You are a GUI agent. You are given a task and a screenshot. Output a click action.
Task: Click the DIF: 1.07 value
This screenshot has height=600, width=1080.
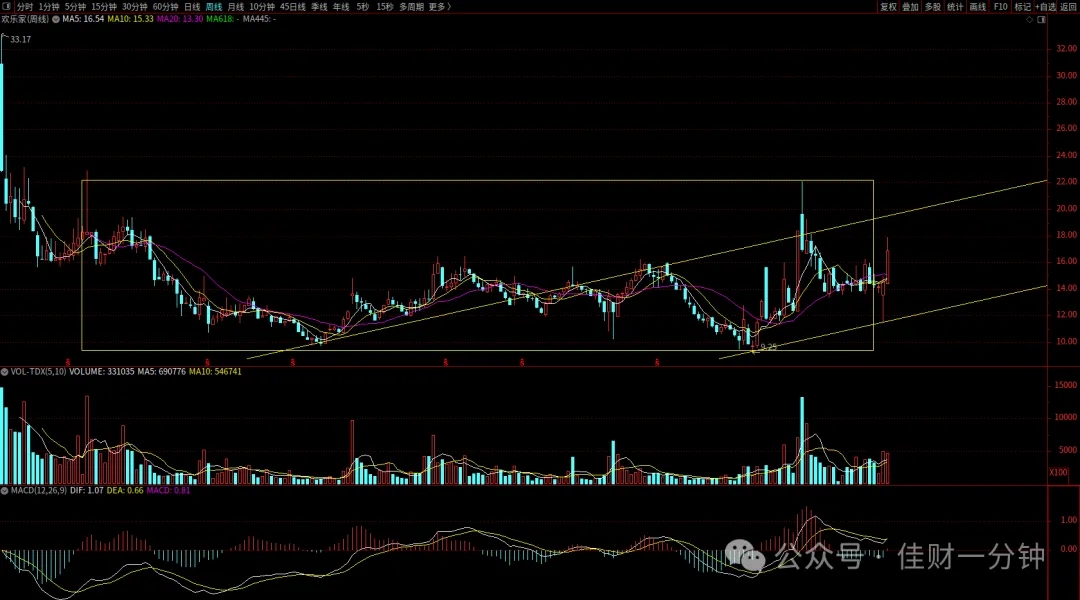tap(87, 491)
